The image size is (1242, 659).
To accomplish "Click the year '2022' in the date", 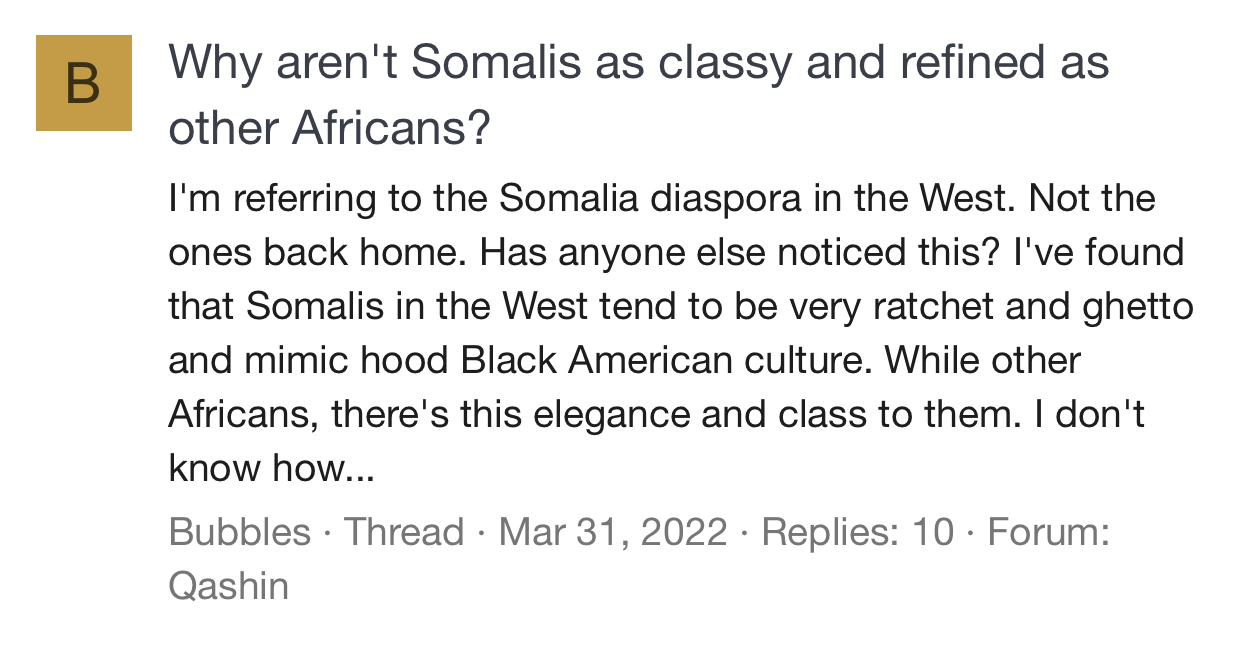I will 685,531.
